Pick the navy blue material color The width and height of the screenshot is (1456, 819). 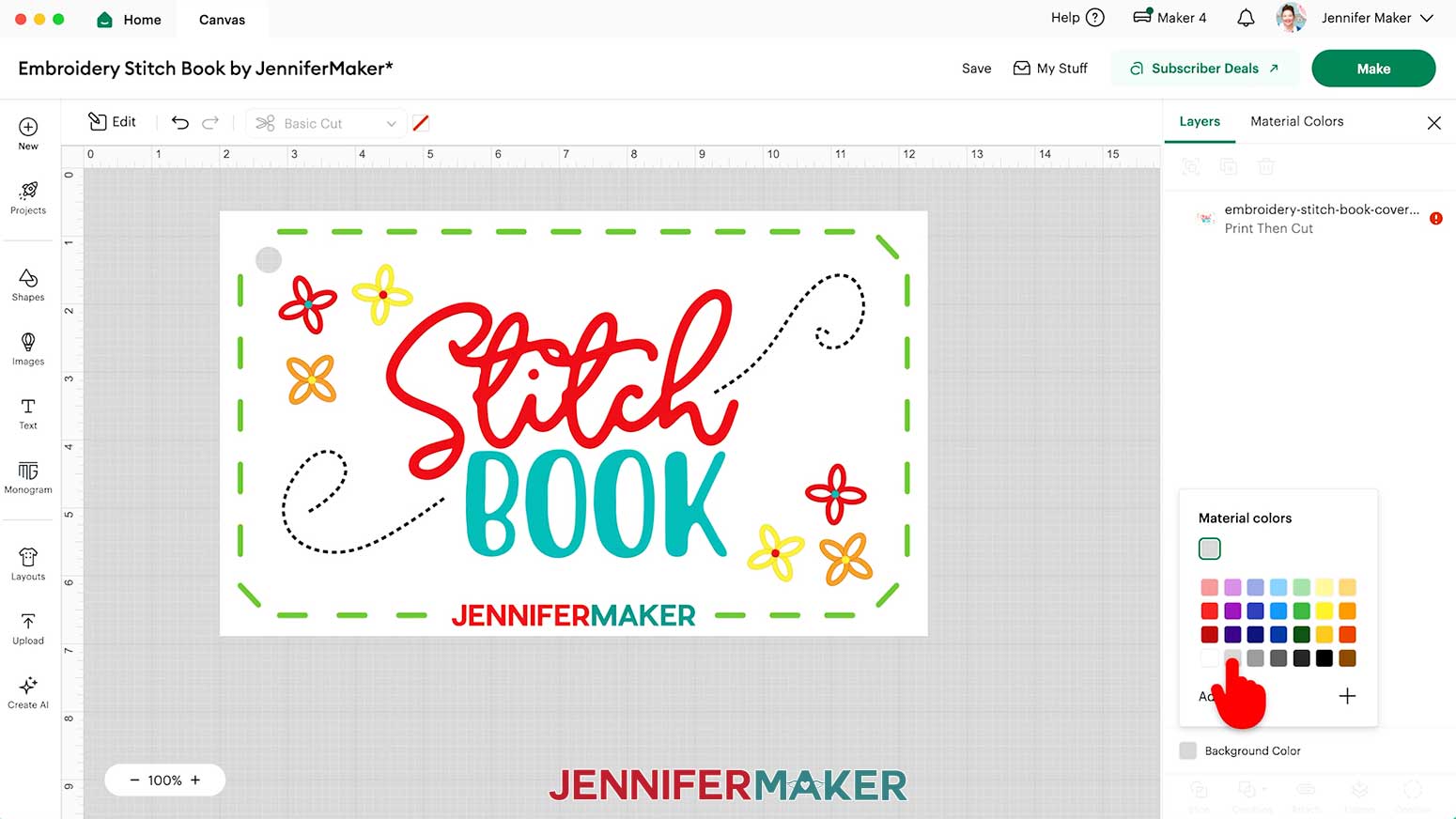(1255, 635)
